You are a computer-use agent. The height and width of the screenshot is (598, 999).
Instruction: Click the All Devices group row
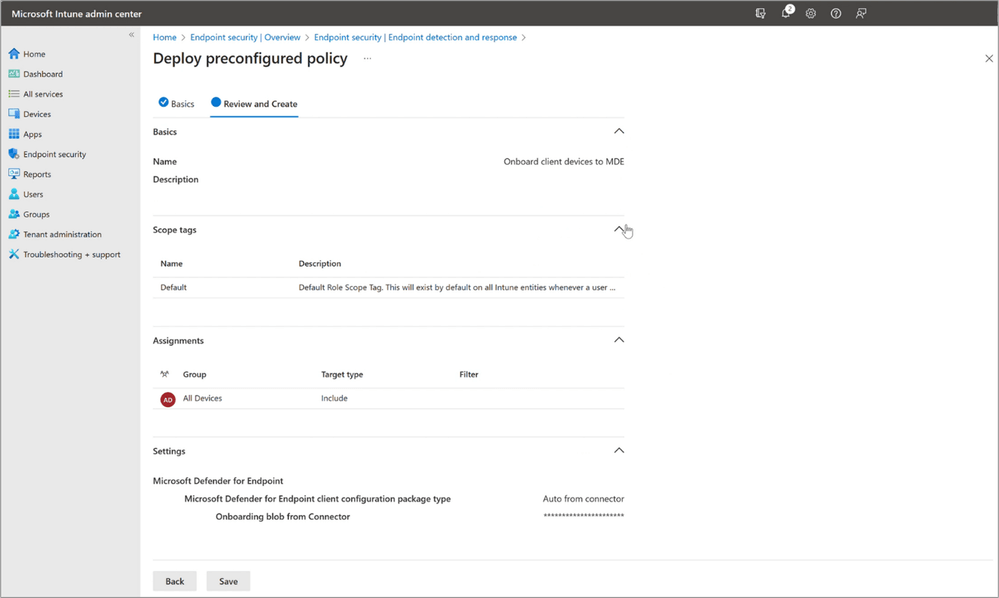click(x=389, y=399)
